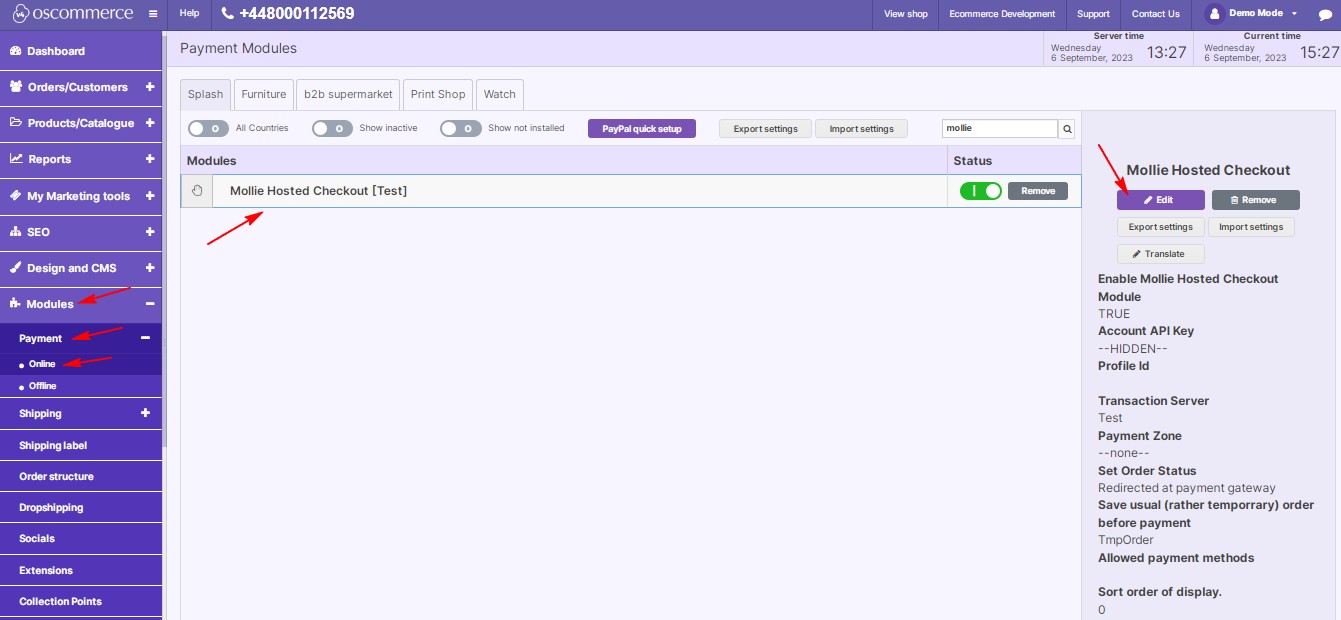The image size is (1341, 620).
Task: Click the Demo Mode user avatar icon
Action: 1214,14
